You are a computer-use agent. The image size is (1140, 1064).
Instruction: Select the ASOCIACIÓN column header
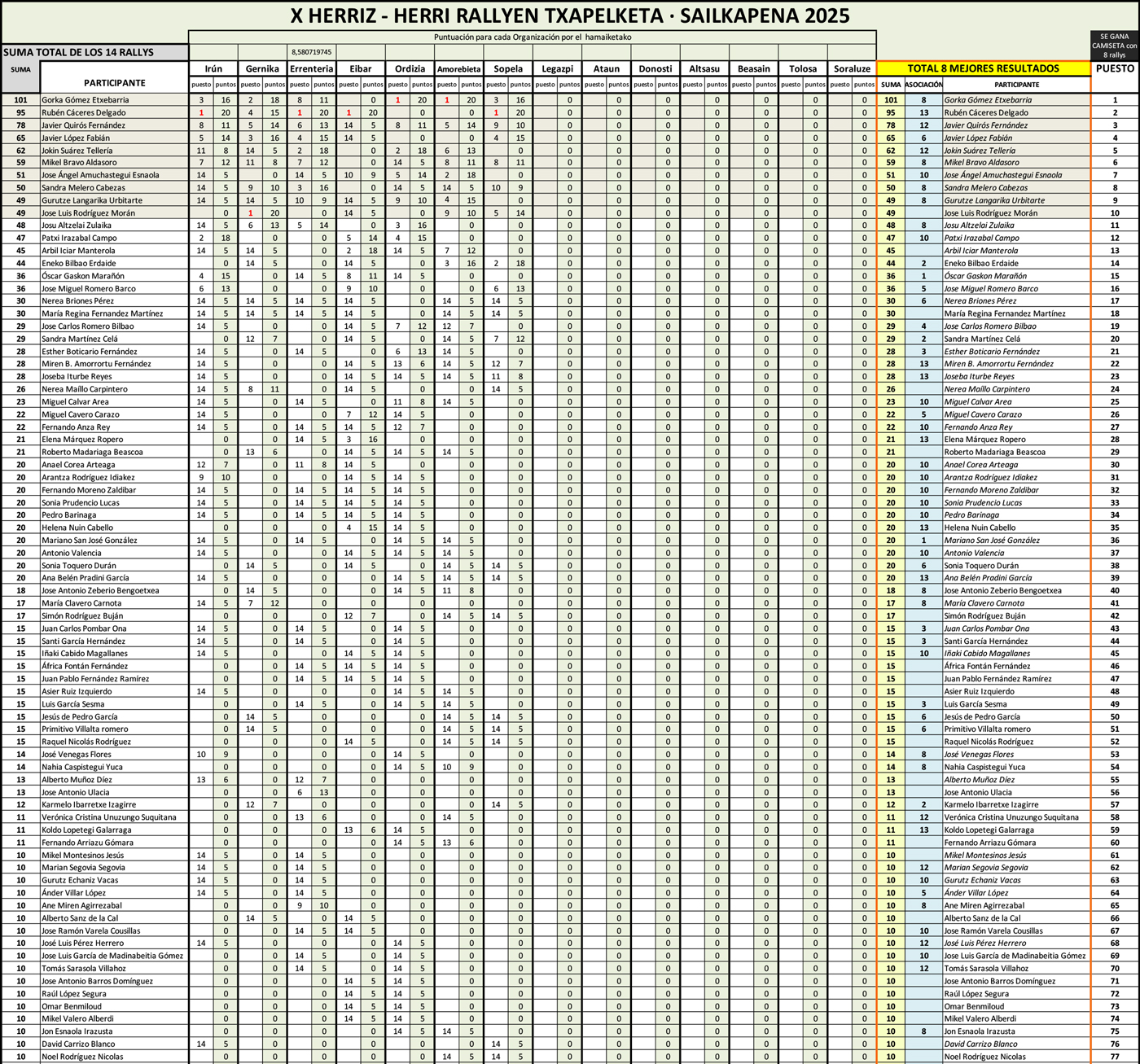pyautogui.click(x=923, y=85)
